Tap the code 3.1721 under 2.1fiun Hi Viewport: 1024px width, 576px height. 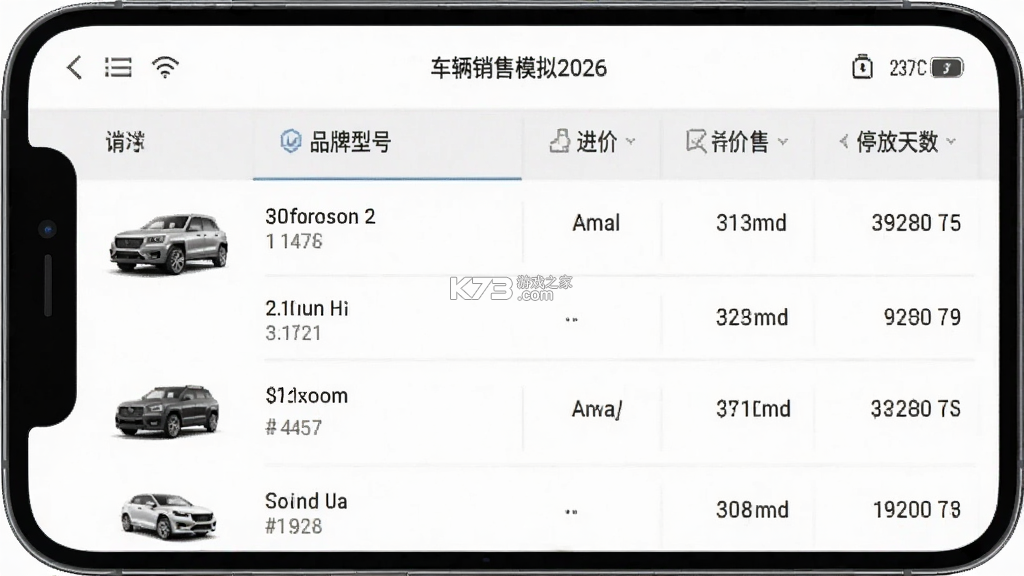[293, 333]
